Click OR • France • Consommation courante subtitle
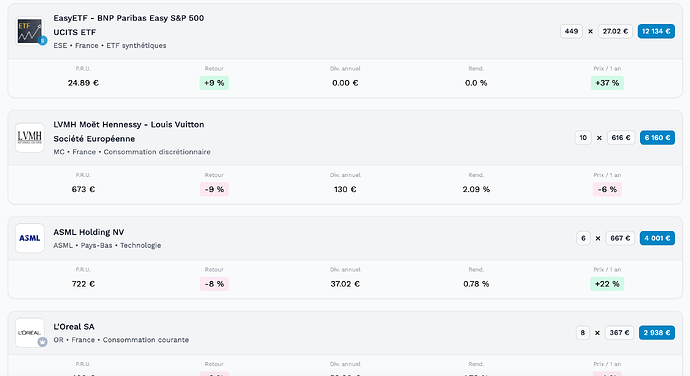690x376 pixels. [121, 340]
